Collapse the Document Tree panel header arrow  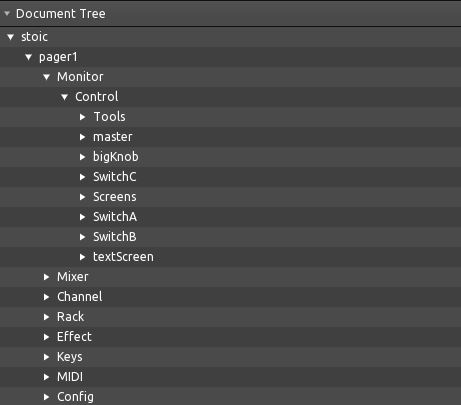[x=7, y=13]
